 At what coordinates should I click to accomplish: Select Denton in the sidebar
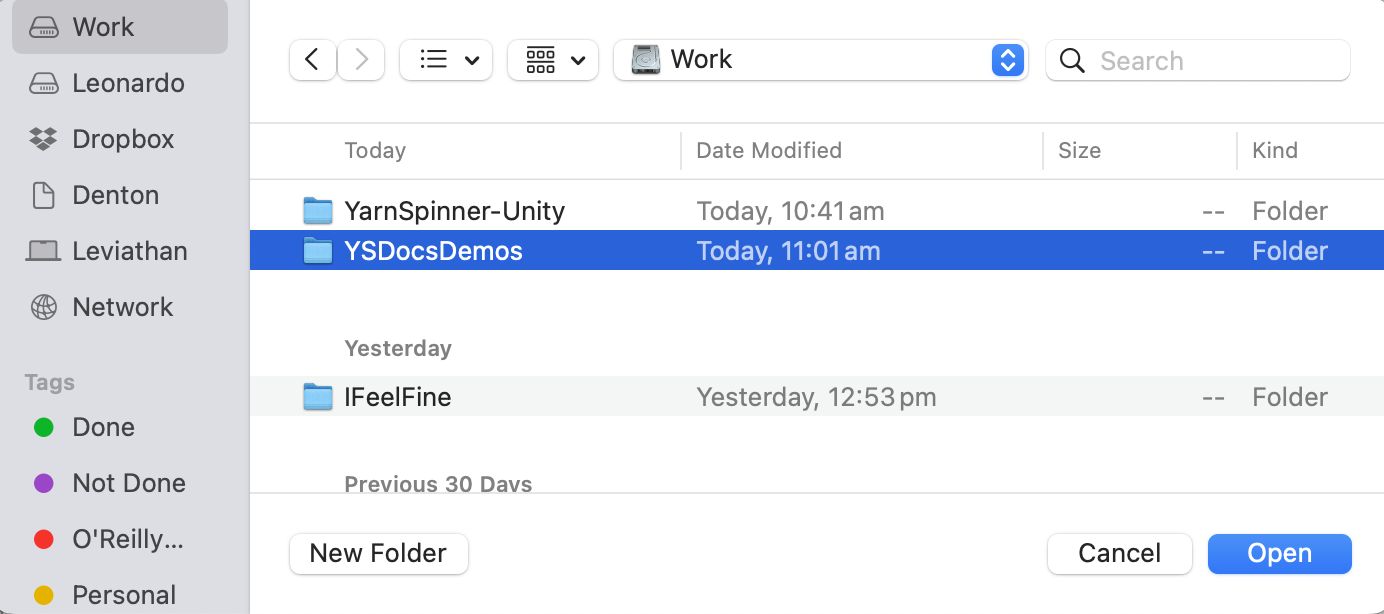click(115, 195)
